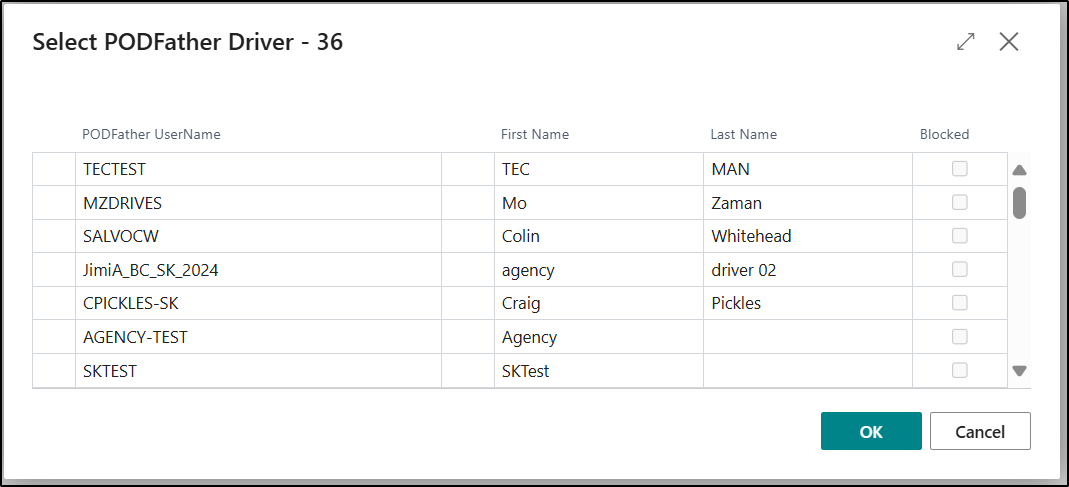This screenshot has height=487, width=1069.
Task: Click the scrollbar up arrow
Action: pyautogui.click(x=1019, y=171)
